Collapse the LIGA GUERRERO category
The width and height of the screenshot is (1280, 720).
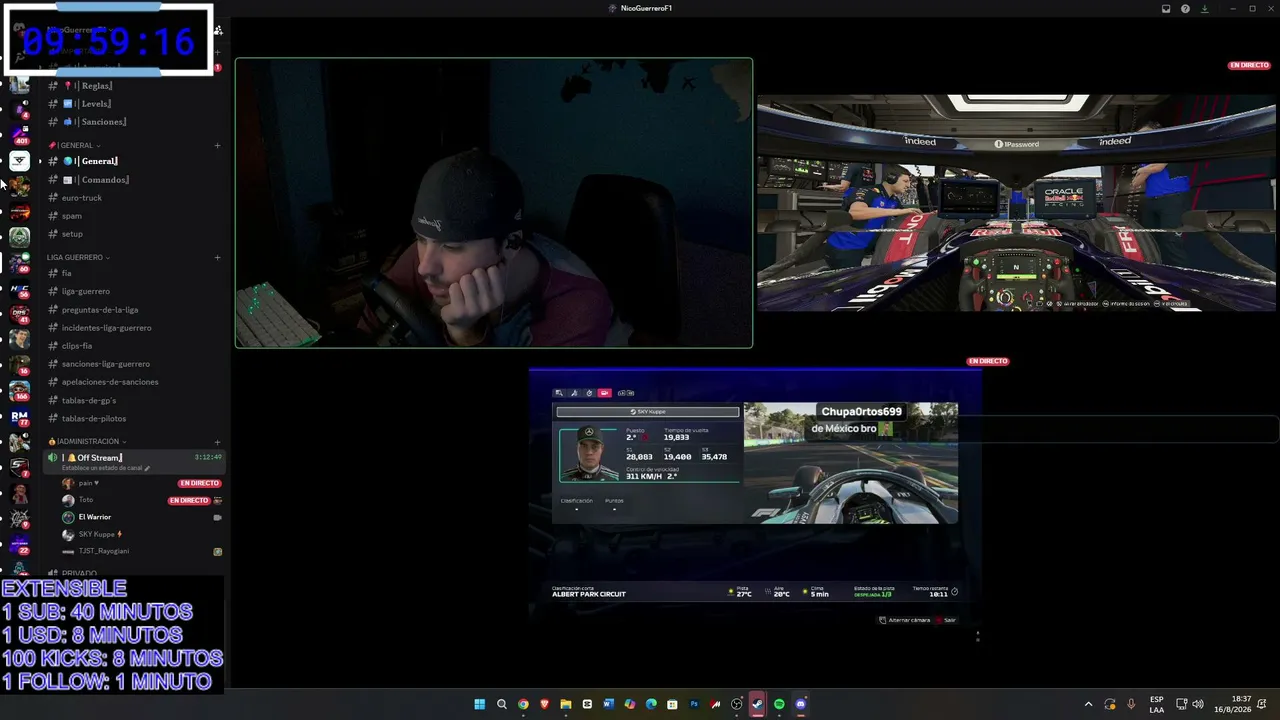coord(78,258)
